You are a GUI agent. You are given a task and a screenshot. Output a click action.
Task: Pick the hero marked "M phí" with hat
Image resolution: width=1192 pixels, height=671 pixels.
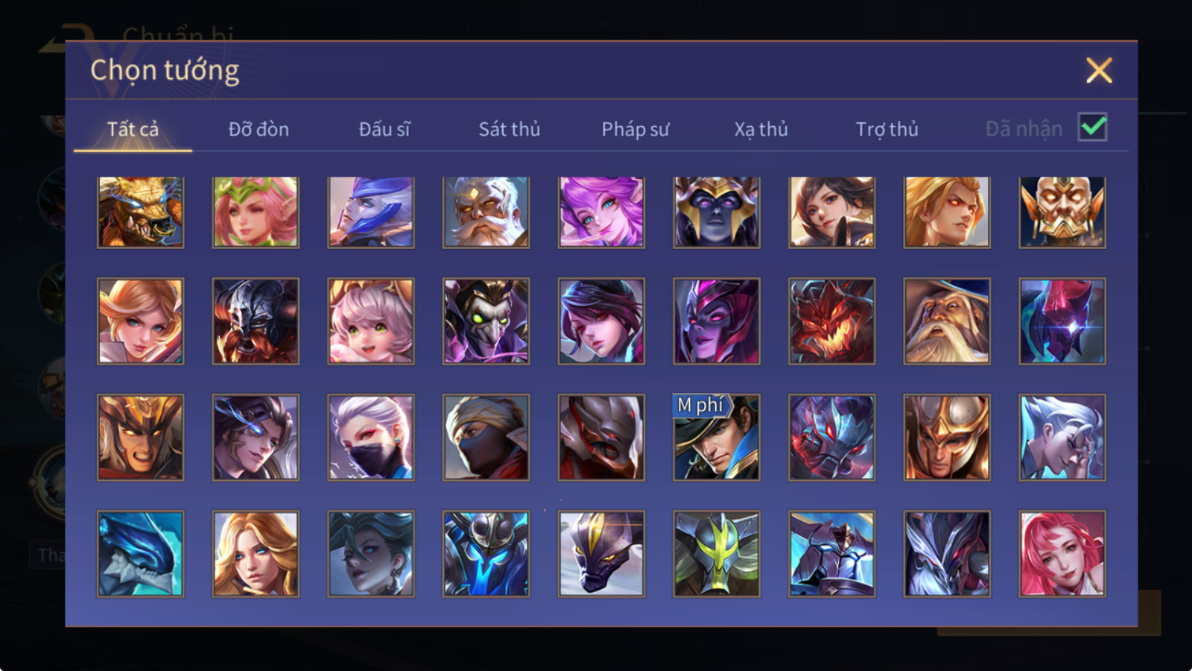click(716, 437)
